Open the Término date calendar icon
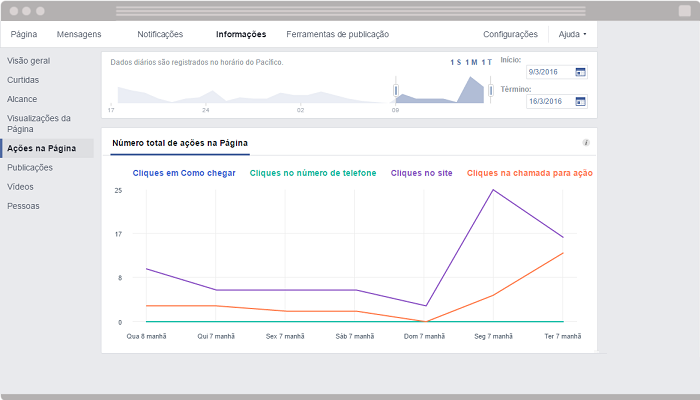 [x=580, y=101]
